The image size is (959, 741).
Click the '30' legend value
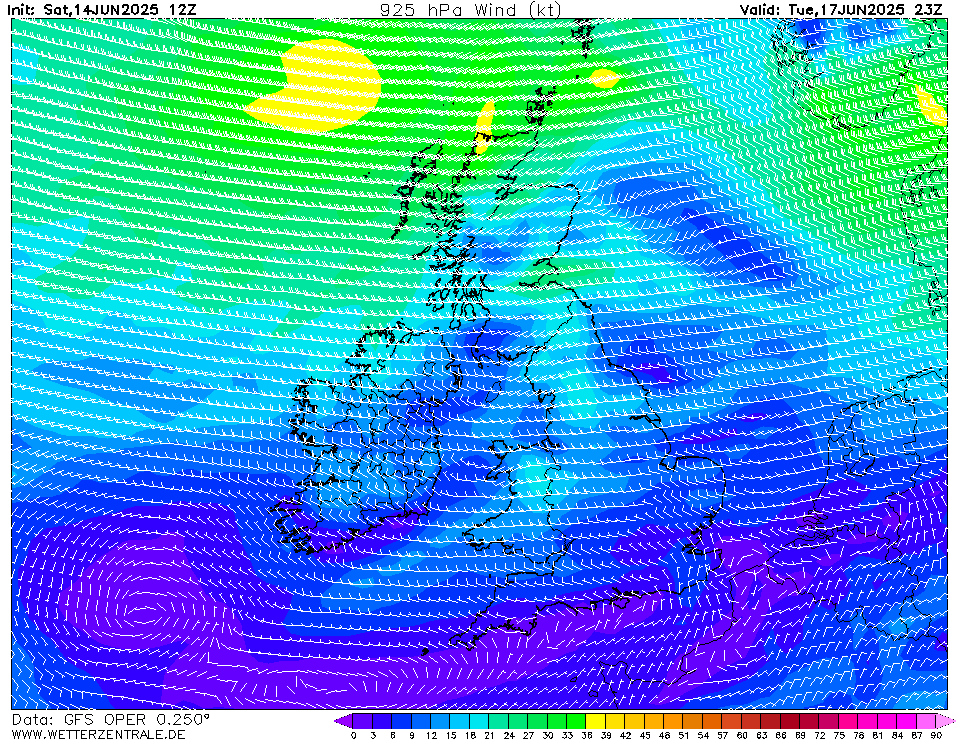pyautogui.click(x=548, y=735)
